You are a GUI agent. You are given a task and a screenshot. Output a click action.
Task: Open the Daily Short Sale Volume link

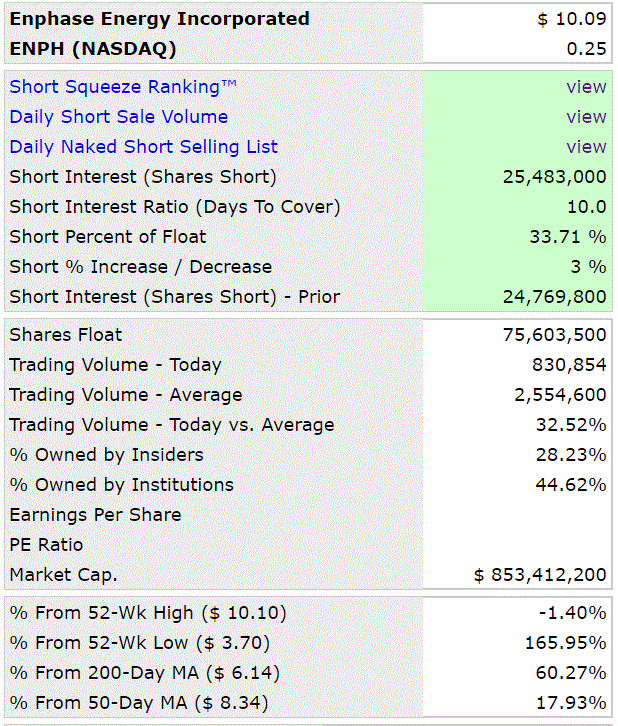pyautogui.click(x=118, y=117)
